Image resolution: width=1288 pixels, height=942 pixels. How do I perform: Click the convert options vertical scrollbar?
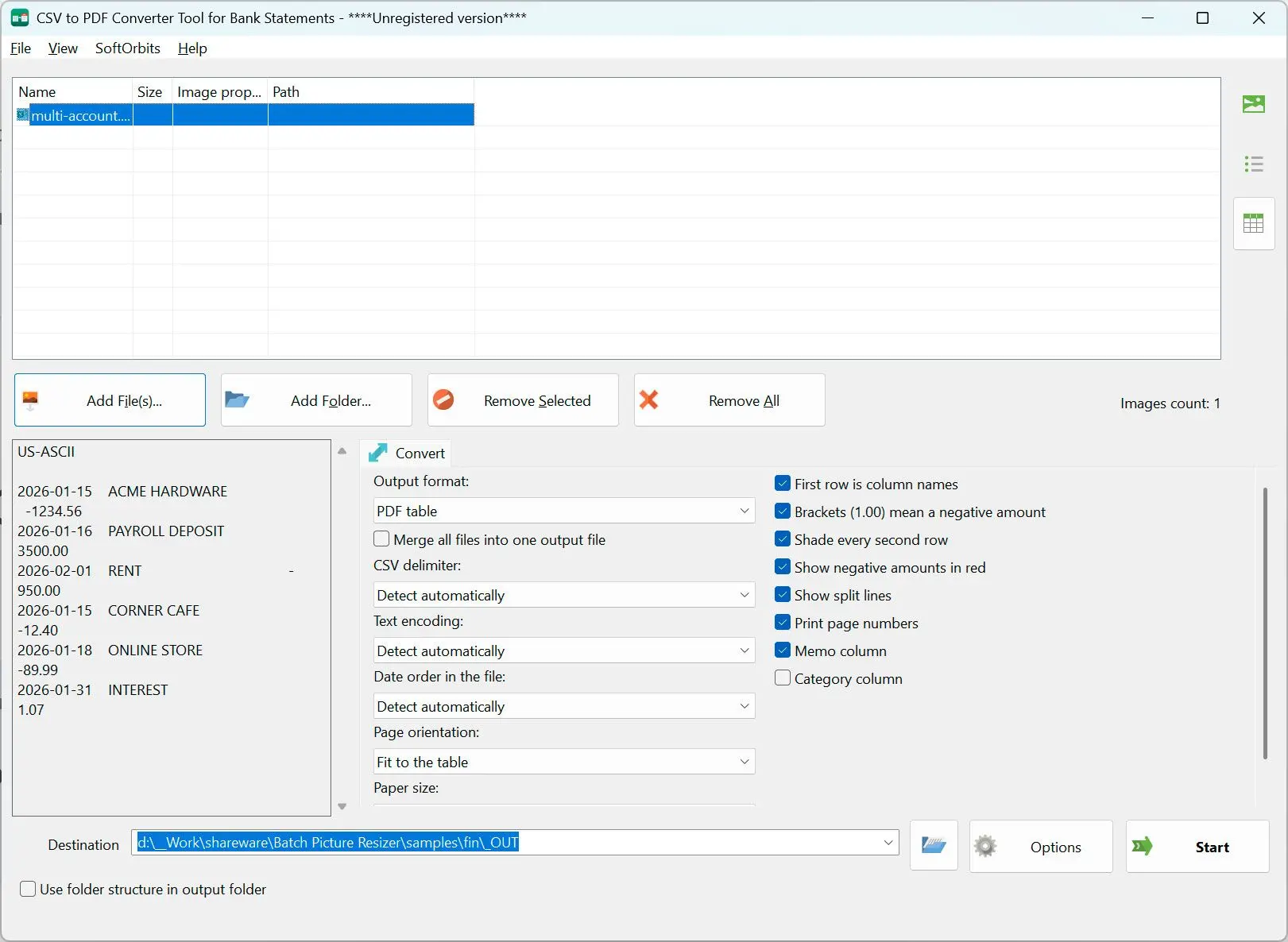coord(1265,623)
